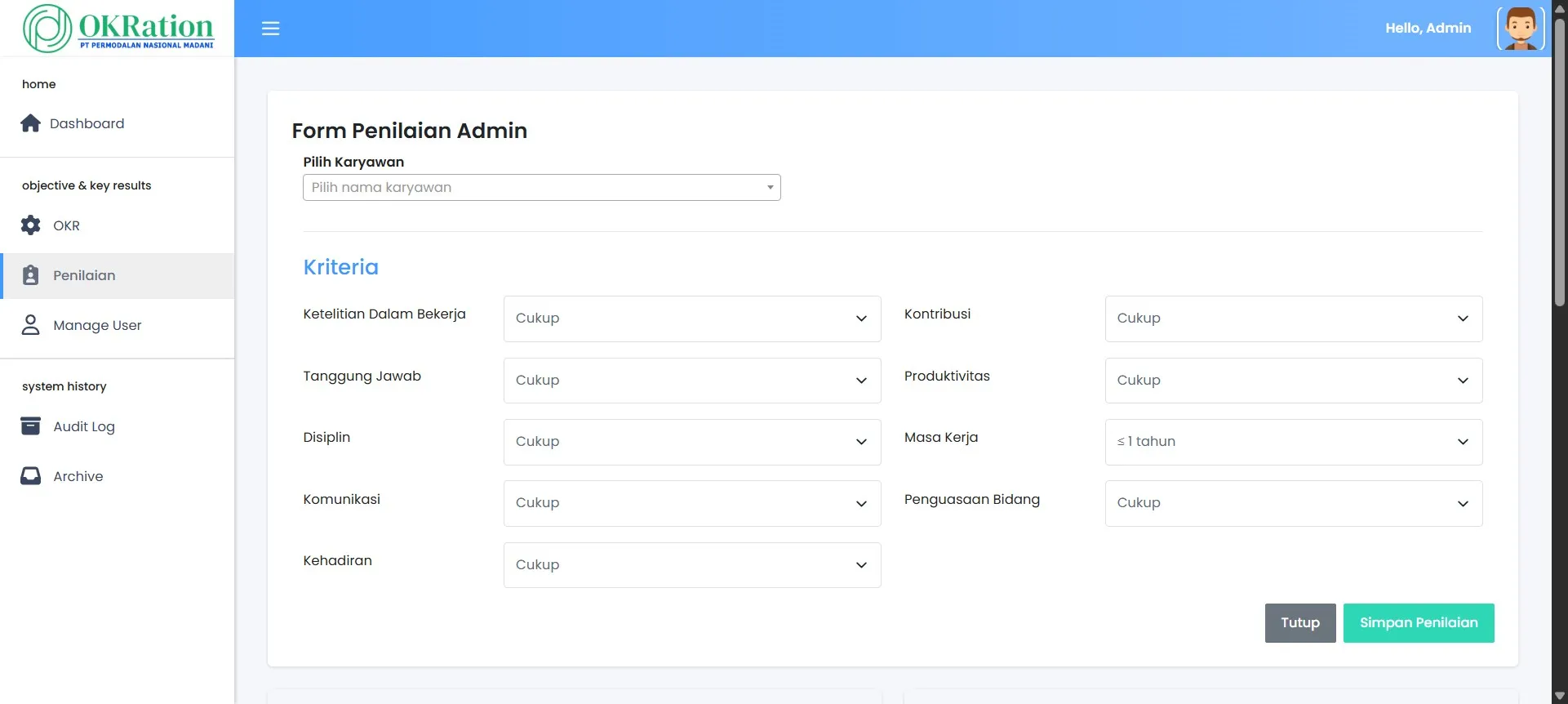This screenshot has width=1568, height=704.
Task: Go to the OKR menu item
Action: (x=118, y=225)
